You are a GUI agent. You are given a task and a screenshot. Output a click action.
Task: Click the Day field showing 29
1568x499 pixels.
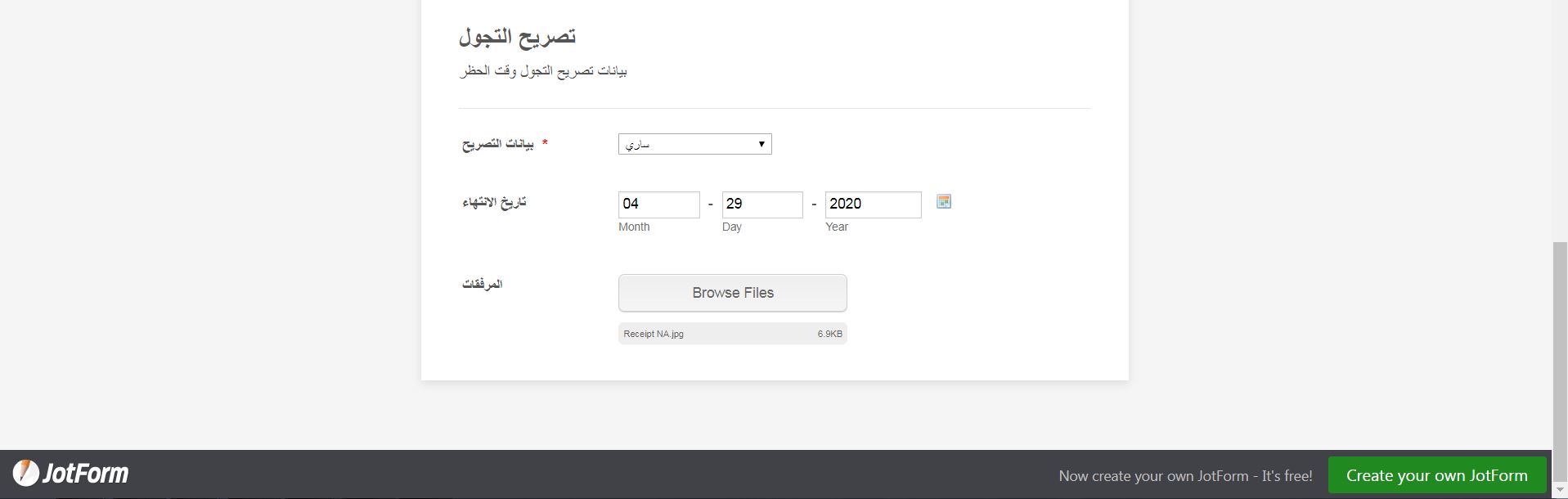point(762,205)
